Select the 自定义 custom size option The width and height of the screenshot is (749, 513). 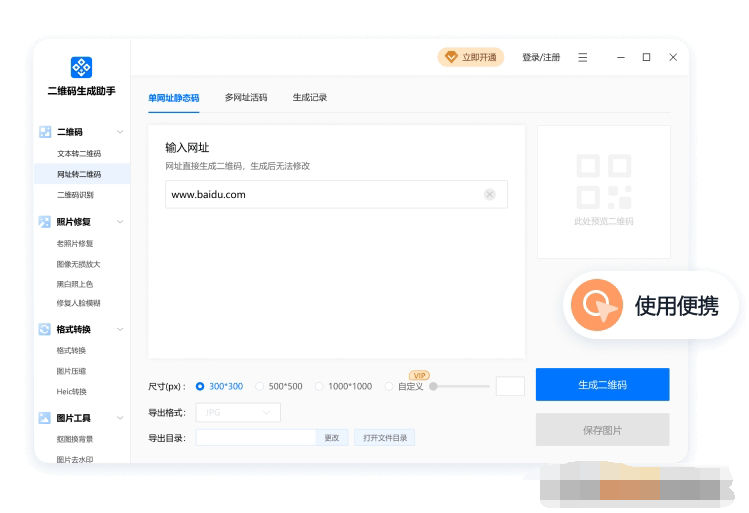(404, 386)
